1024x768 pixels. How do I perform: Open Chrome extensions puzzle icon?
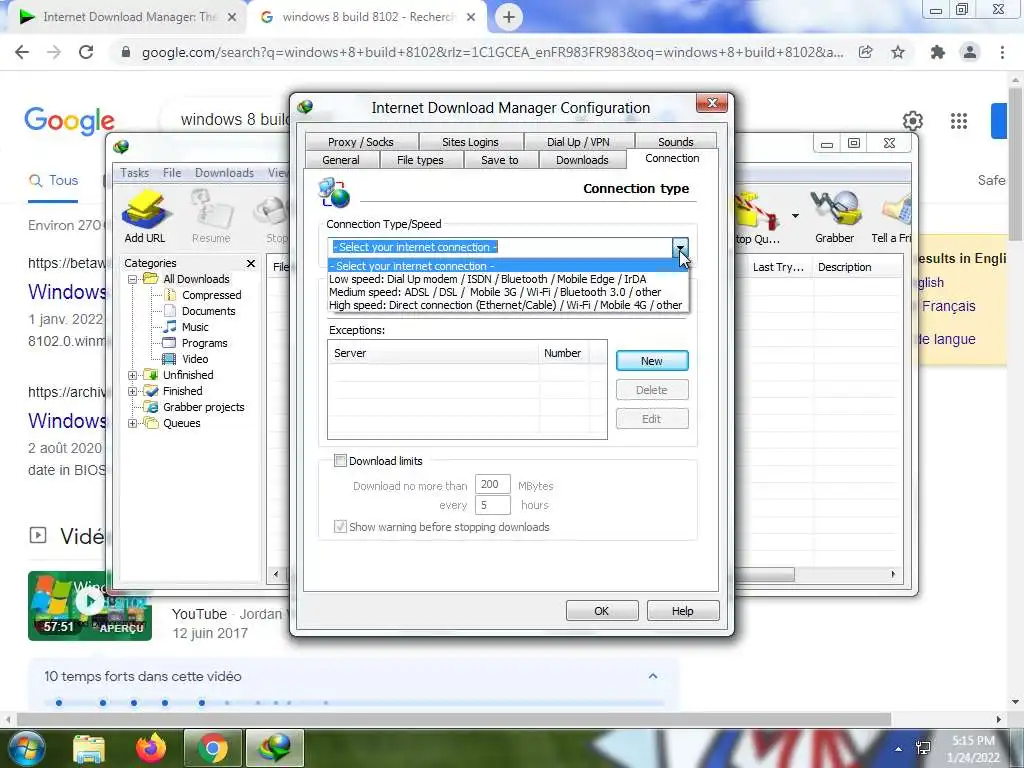[938, 52]
